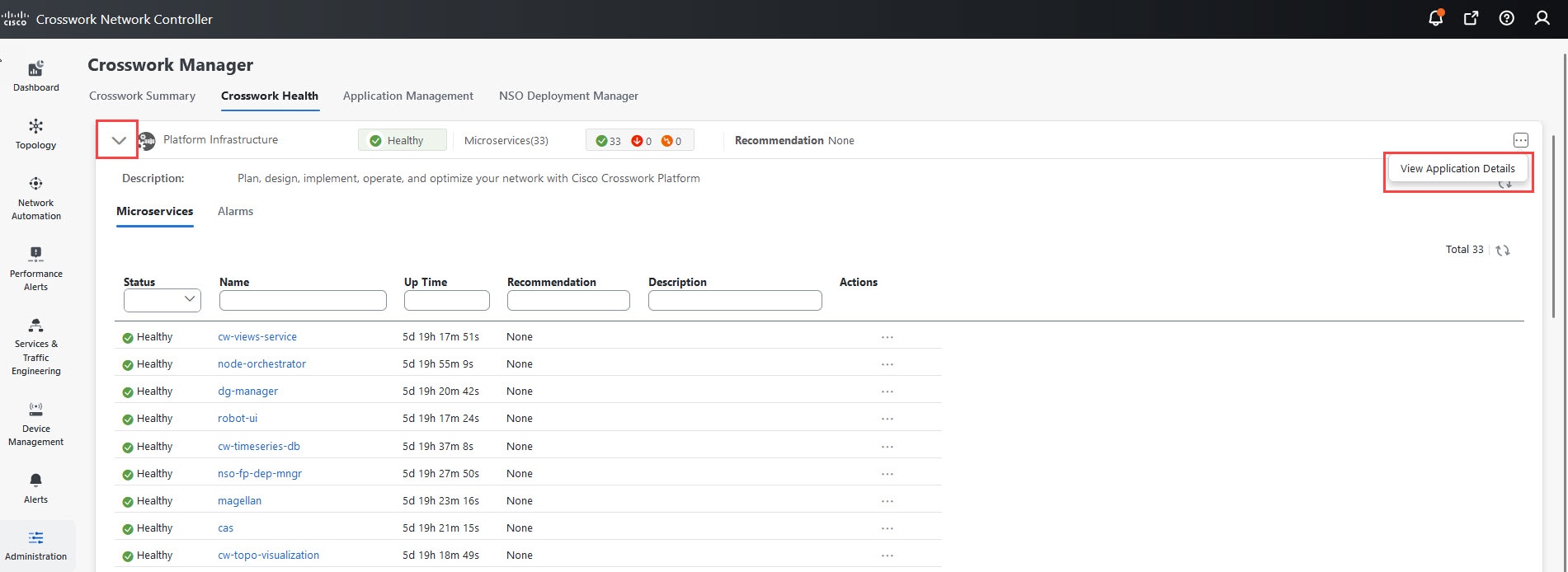Open Alerts in the sidebar
The image size is (1568, 572).
pyautogui.click(x=36, y=489)
